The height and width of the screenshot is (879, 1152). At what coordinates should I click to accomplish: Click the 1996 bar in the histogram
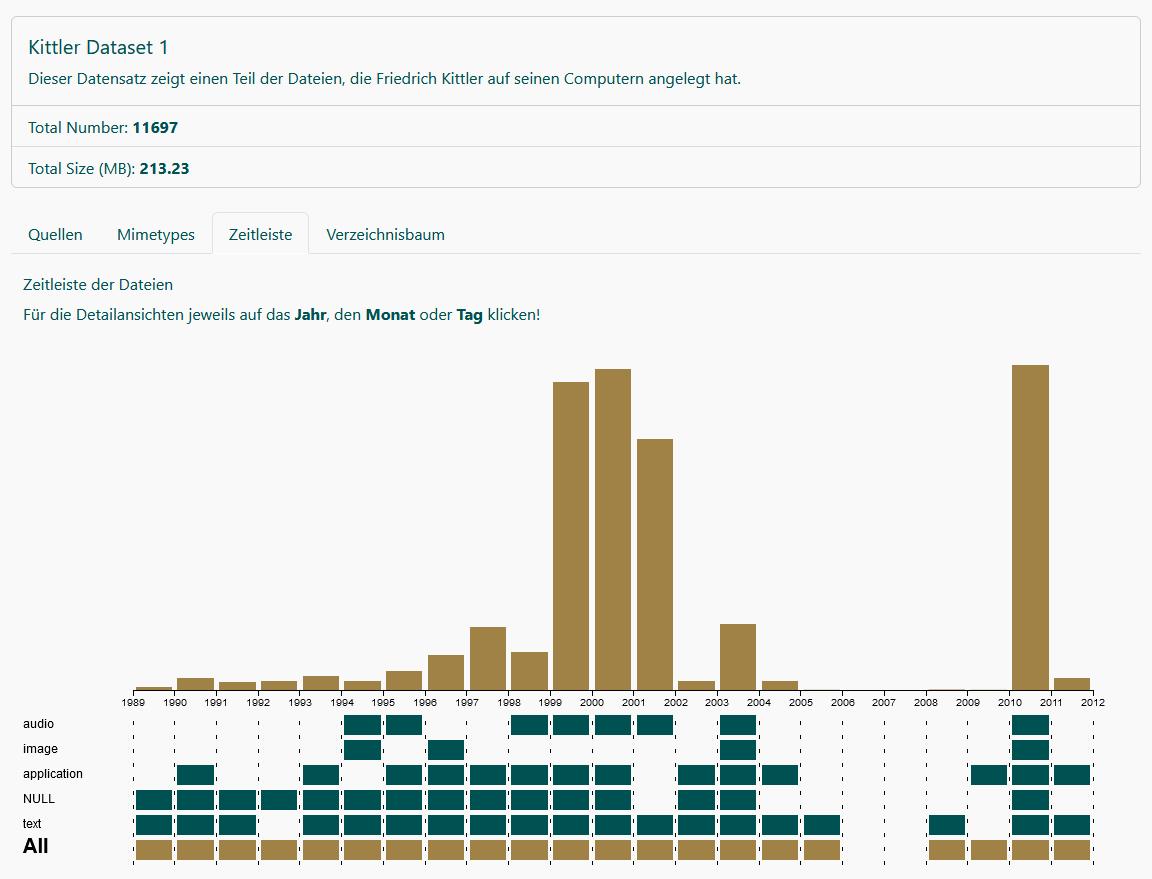pos(446,672)
